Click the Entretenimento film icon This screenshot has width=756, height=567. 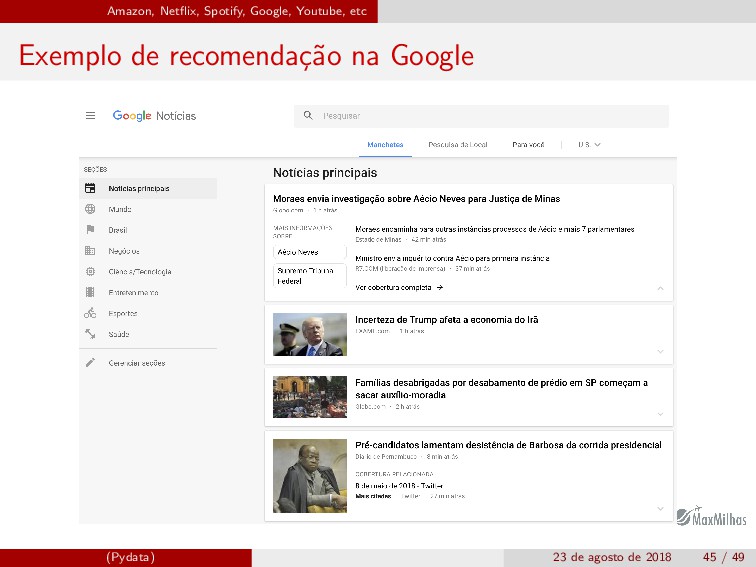(90, 292)
